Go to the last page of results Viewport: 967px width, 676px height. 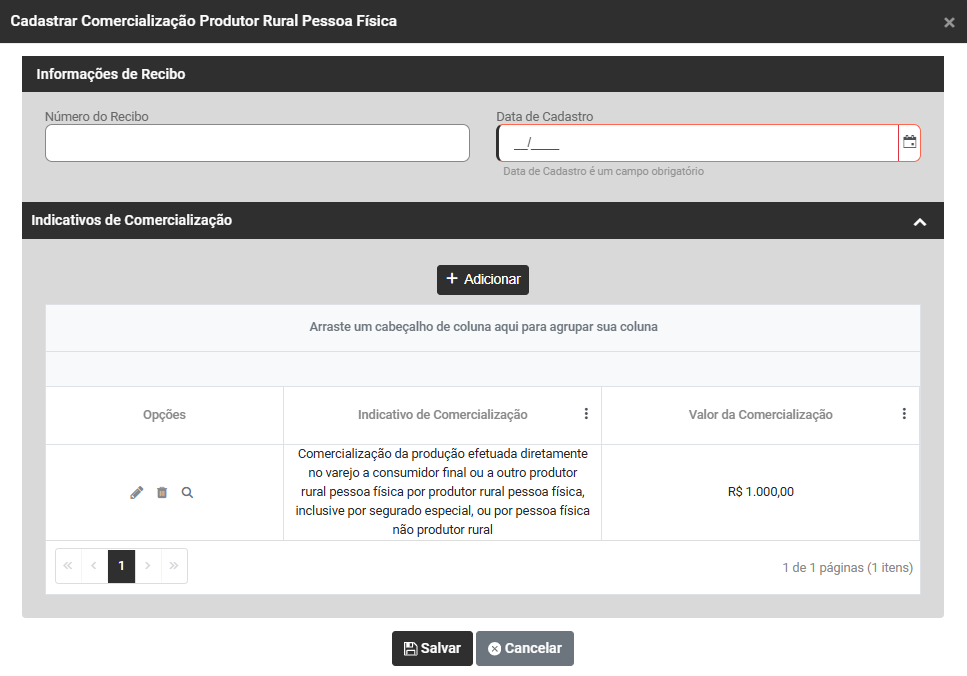tap(174, 566)
